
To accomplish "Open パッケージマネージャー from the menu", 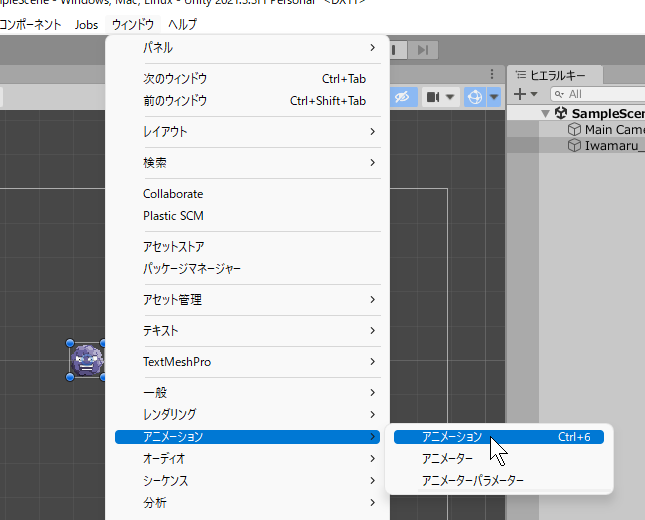I will (247, 269).
